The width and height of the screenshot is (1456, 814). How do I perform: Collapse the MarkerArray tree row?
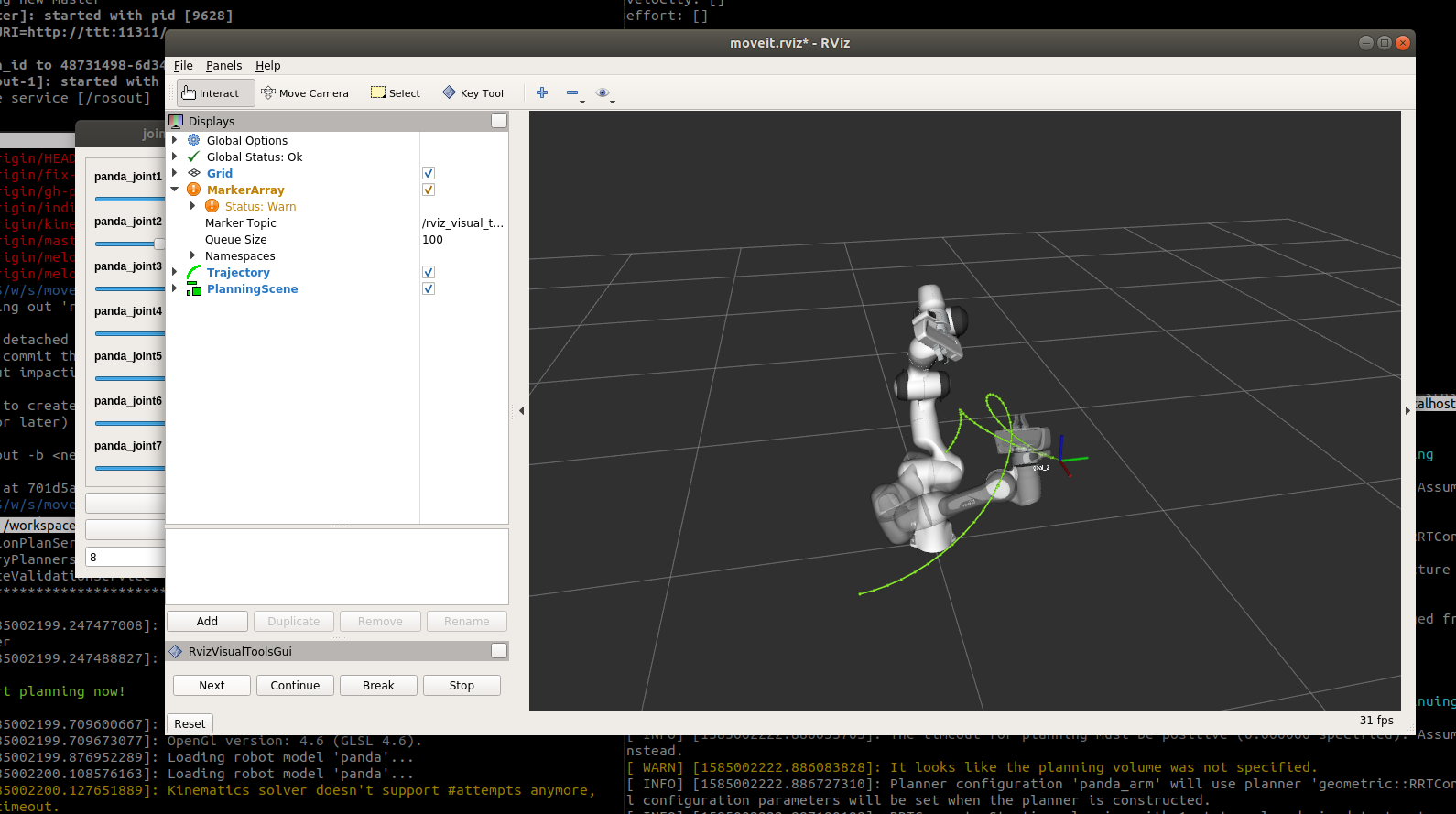(x=175, y=190)
